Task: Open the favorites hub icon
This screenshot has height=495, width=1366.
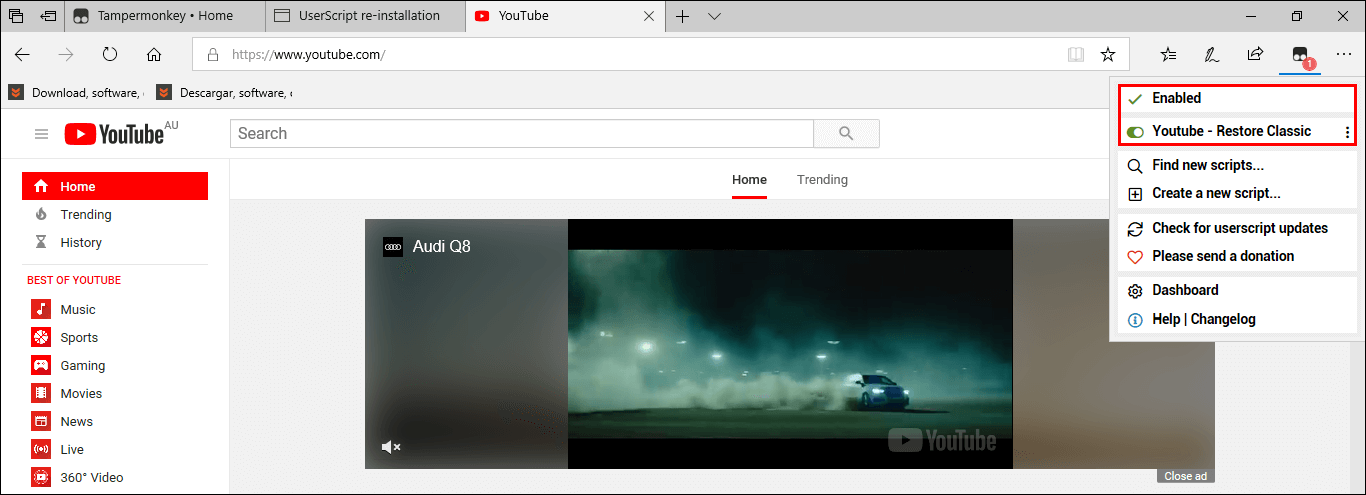Action: coord(1168,55)
